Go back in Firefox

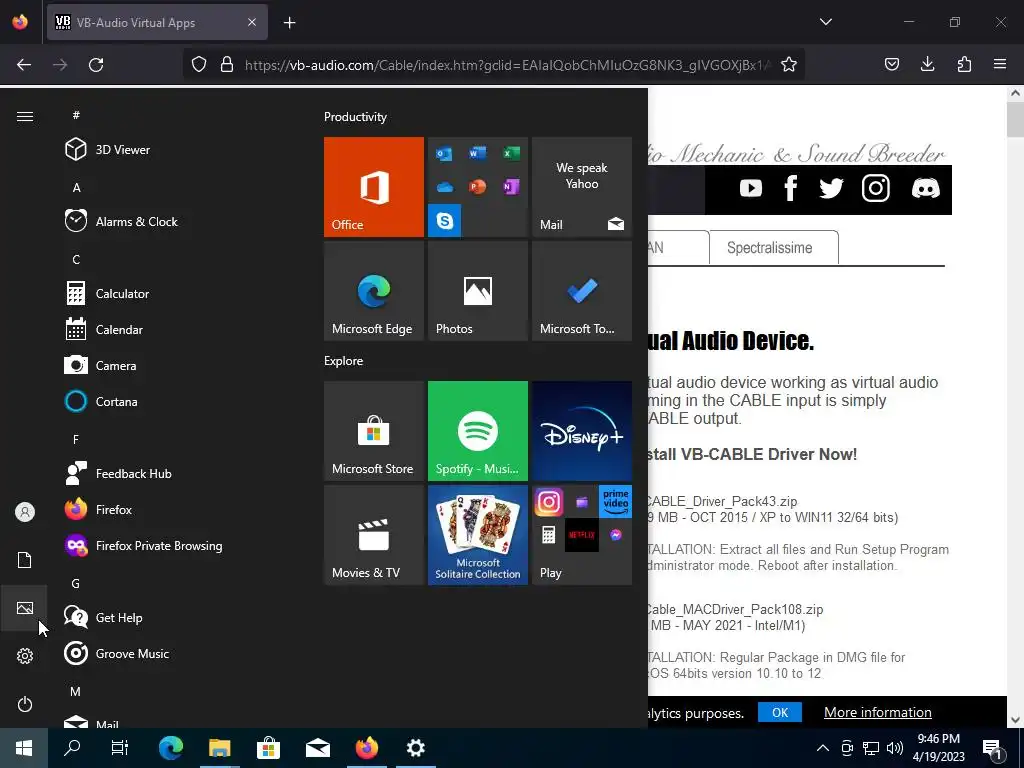click(x=24, y=65)
